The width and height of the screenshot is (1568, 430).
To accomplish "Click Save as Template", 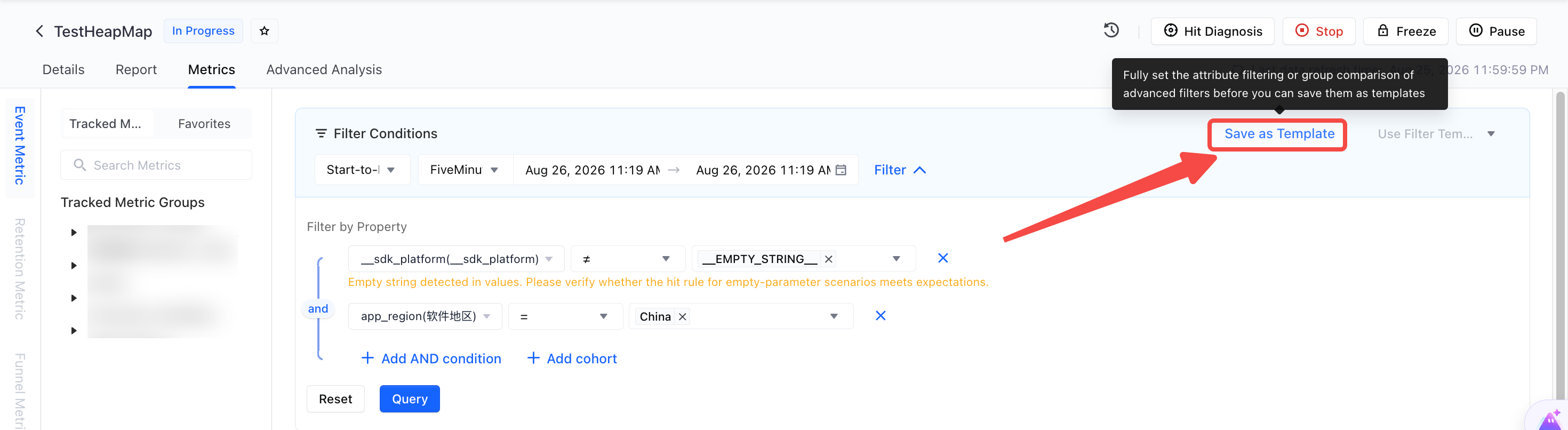I will pyautogui.click(x=1279, y=134).
